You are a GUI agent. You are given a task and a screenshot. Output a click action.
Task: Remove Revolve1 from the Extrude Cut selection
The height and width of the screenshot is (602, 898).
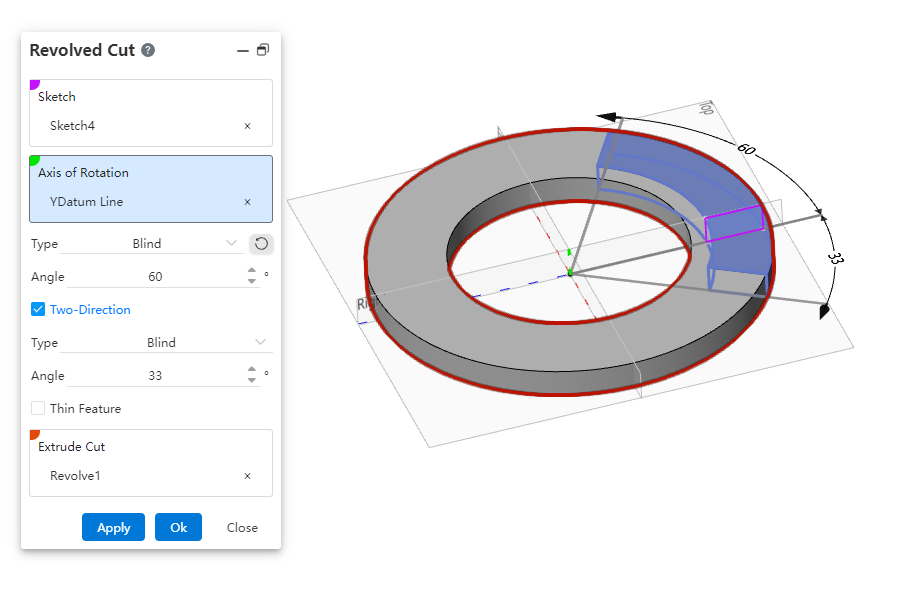pyautogui.click(x=247, y=476)
